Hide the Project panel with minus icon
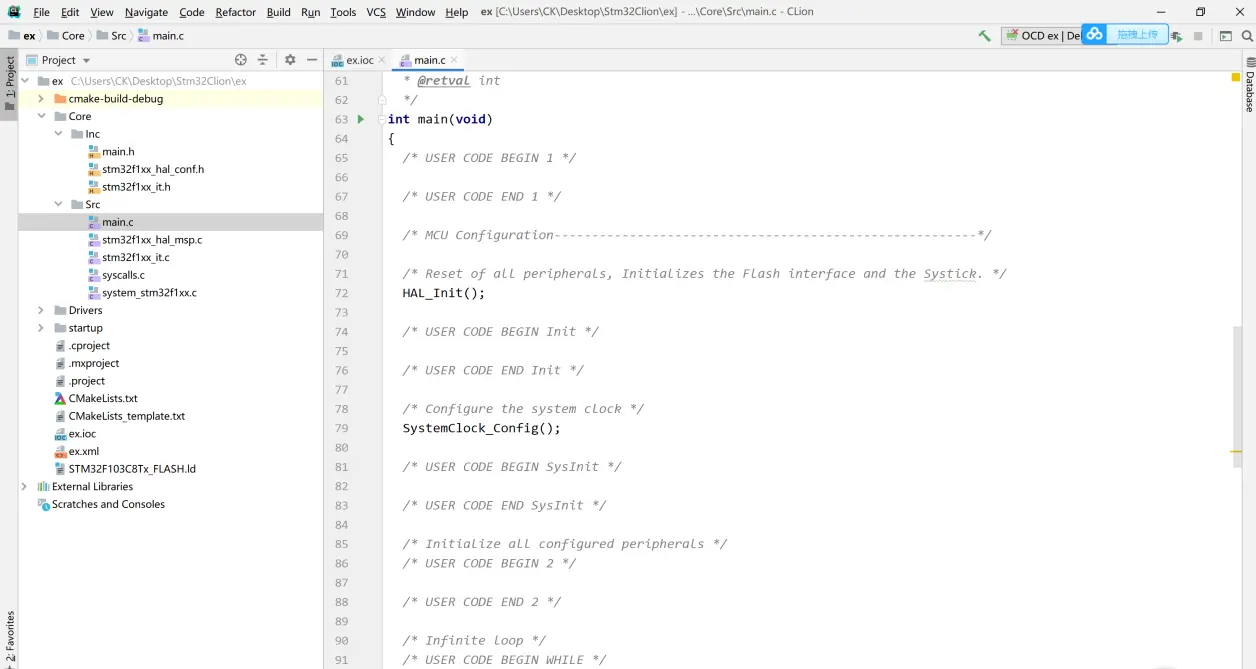The image size is (1256, 669). (x=312, y=60)
